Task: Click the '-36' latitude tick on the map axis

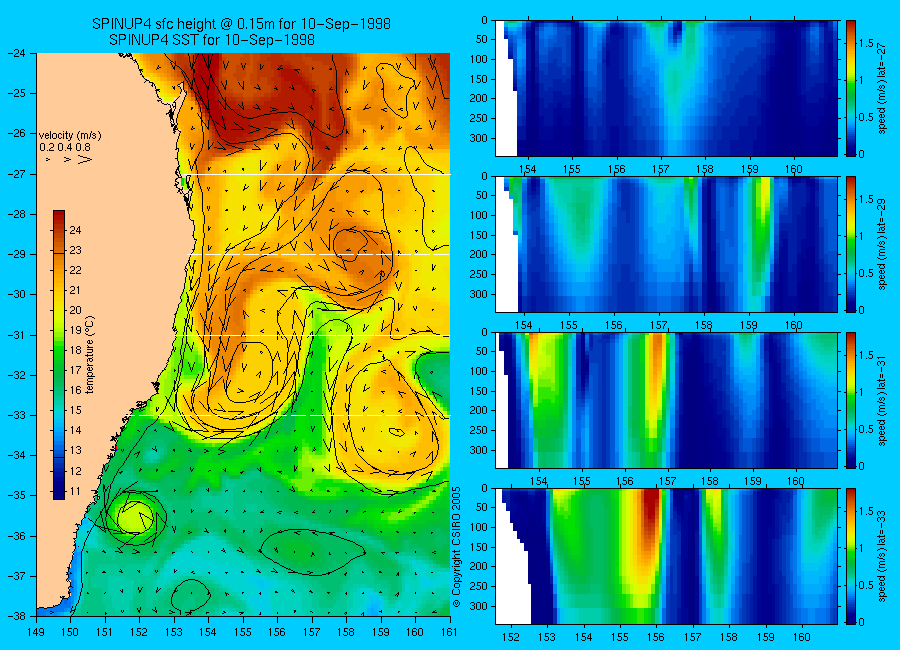Action: click(x=17, y=536)
